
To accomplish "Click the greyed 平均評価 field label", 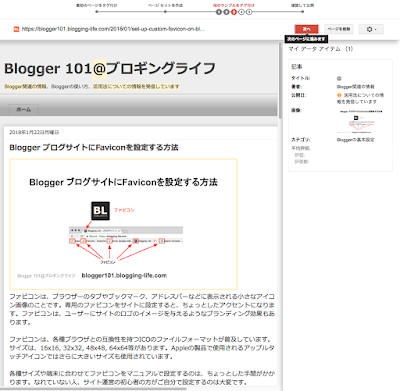I will tap(301, 148).
